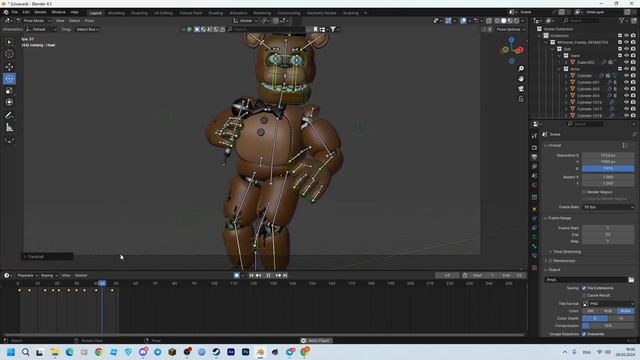
Task: Switch to the Modeling workspace tab
Action: (x=116, y=13)
